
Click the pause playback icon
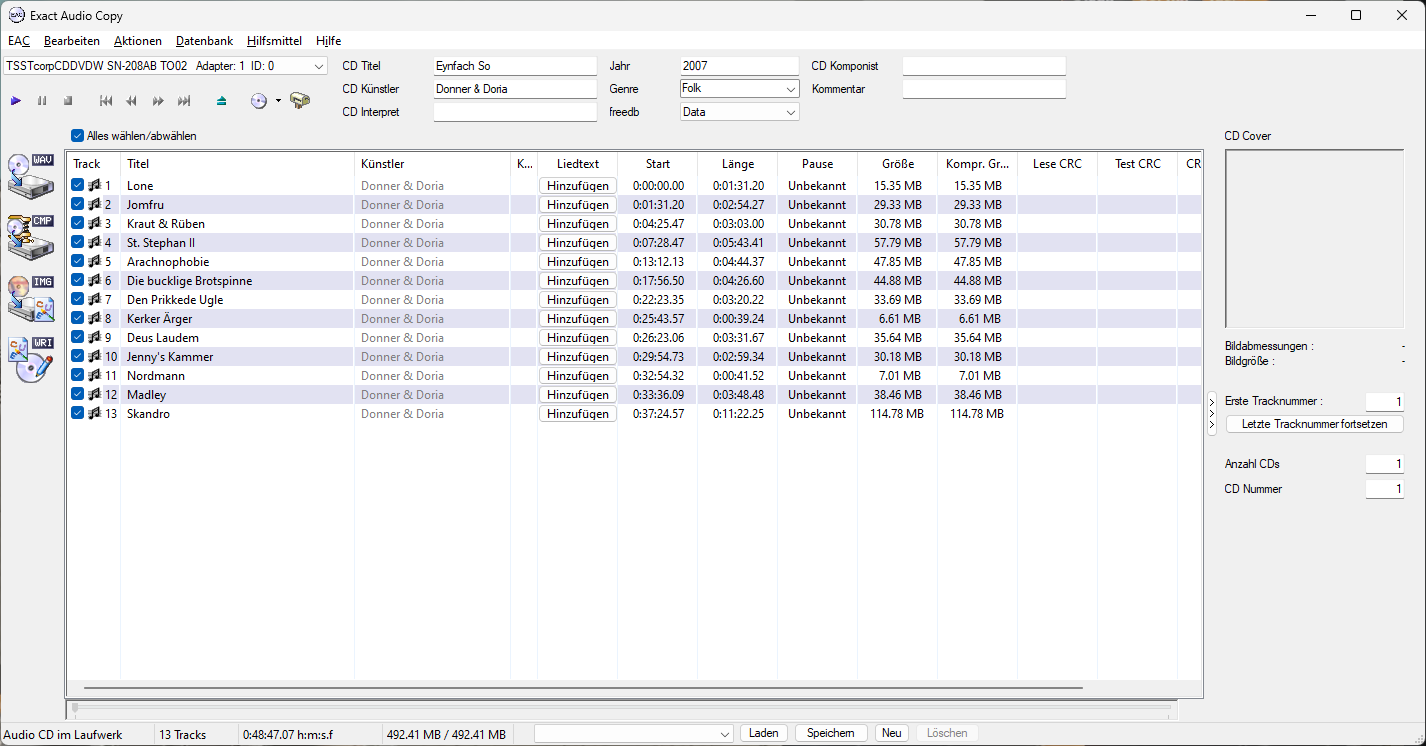coord(42,101)
